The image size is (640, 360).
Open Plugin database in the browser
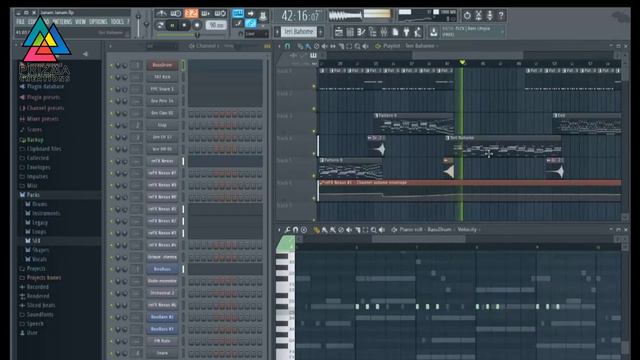[45, 87]
